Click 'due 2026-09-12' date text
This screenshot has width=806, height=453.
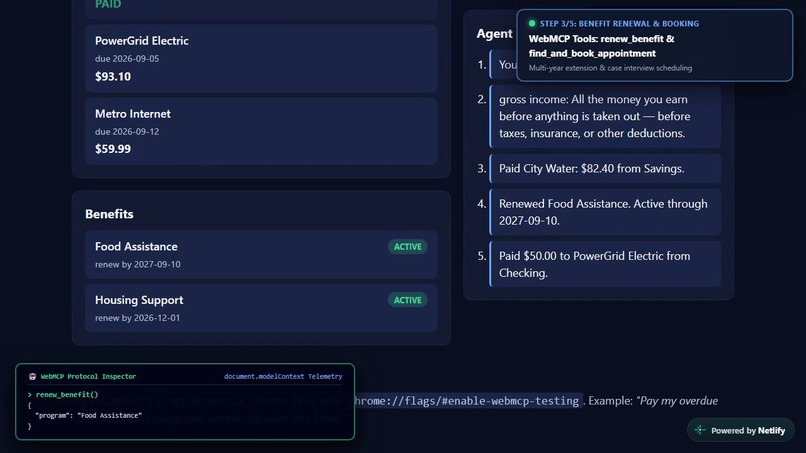127,132
